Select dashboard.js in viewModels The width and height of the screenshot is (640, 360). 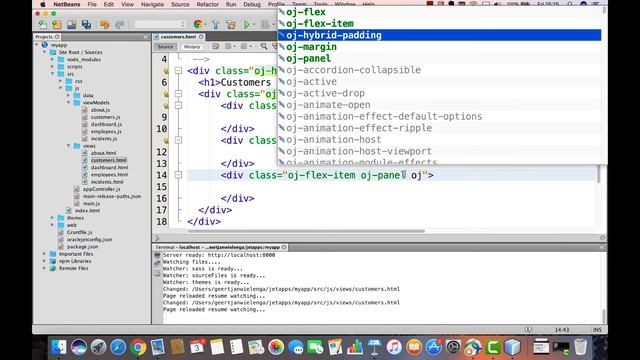coord(106,124)
